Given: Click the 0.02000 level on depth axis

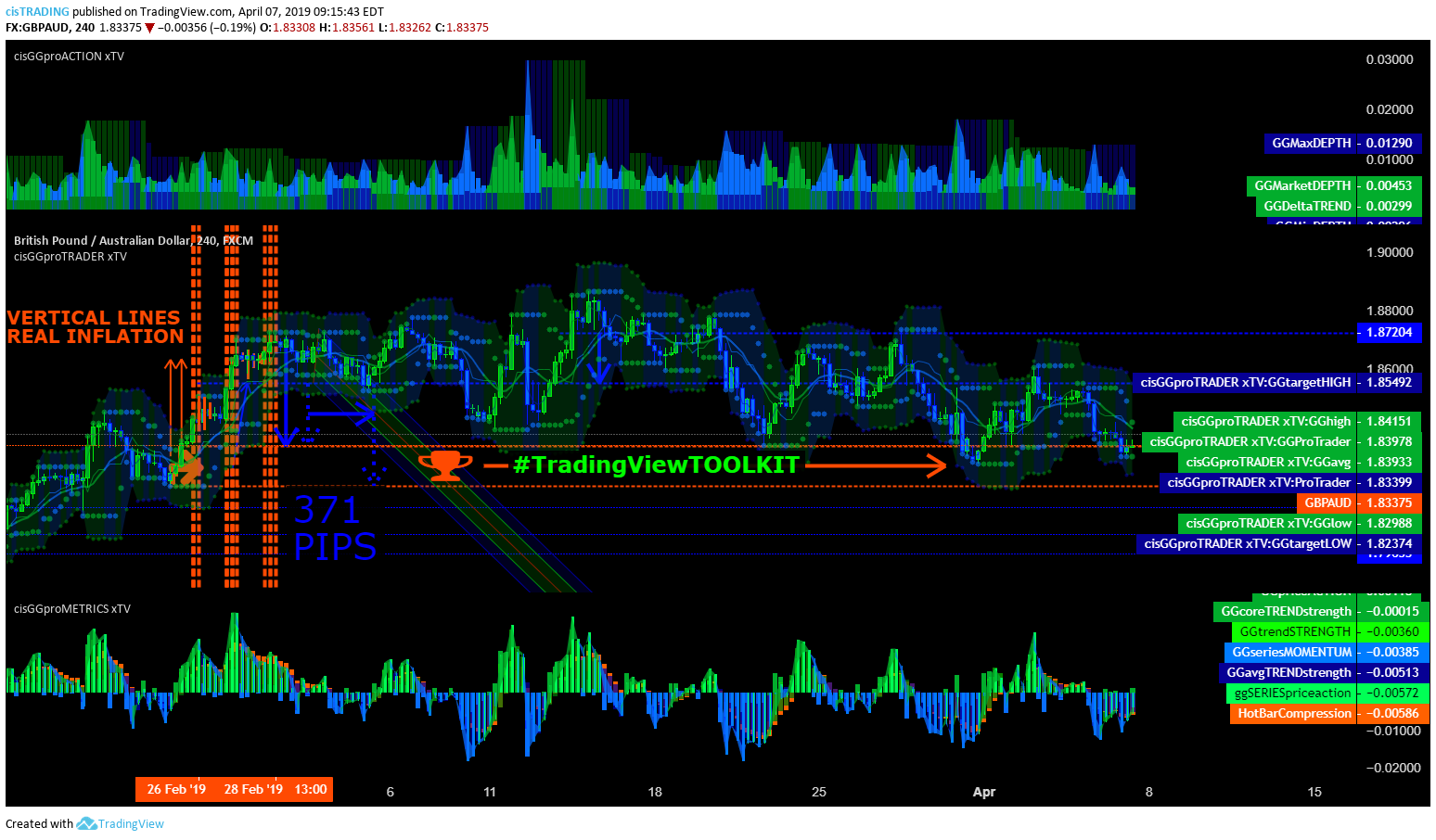Looking at the screenshot, I should [x=1390, y=109].
